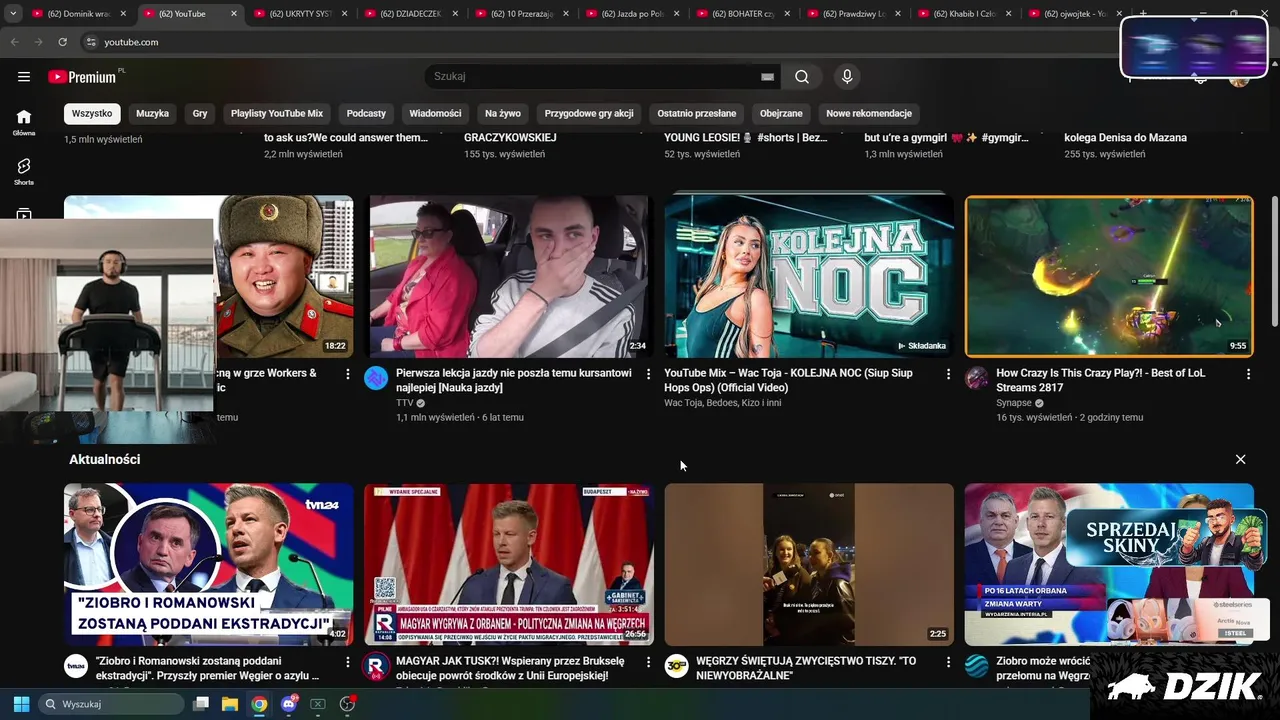Switch to the Dominik browser tab

point(77,14)
